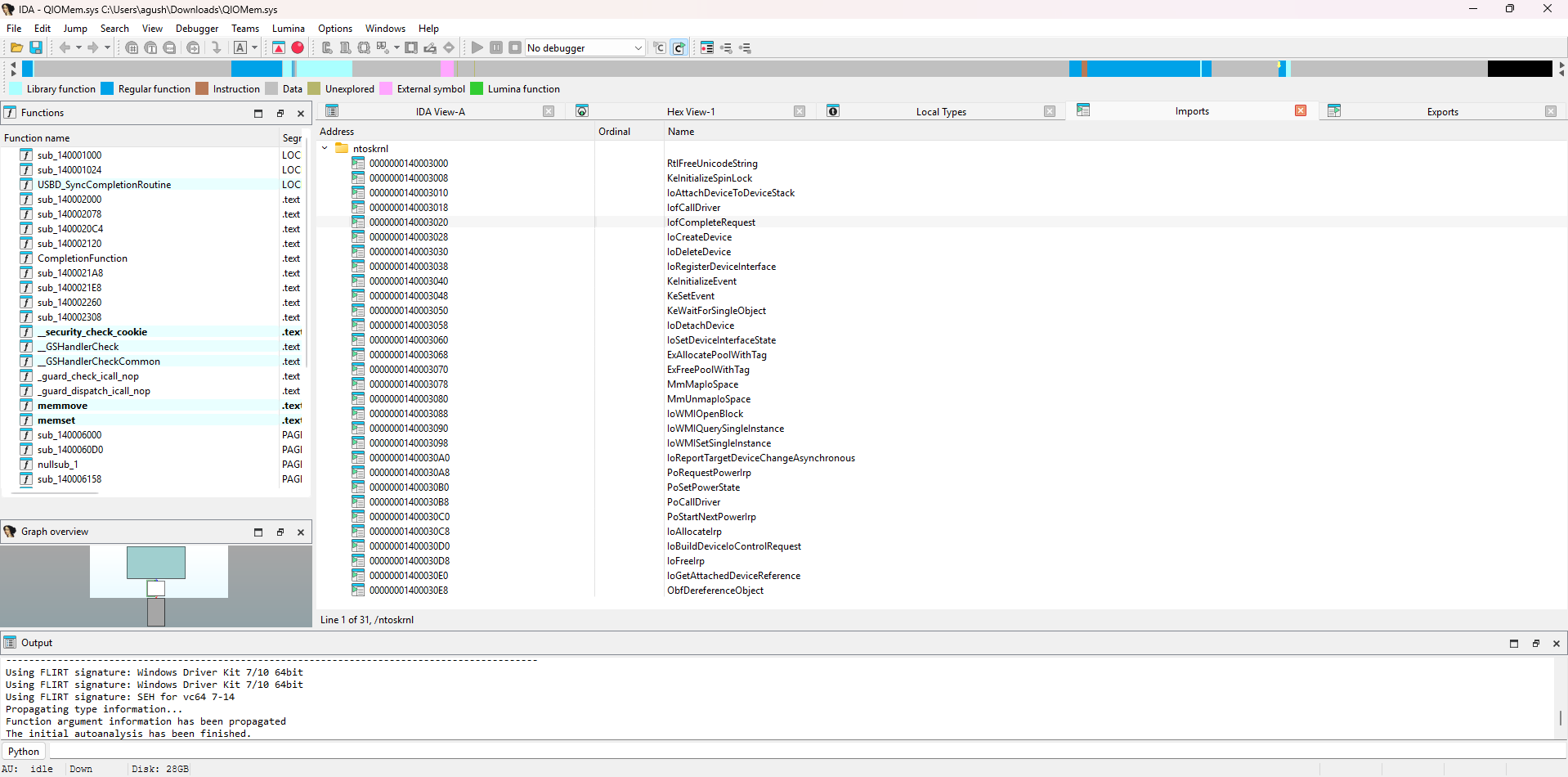Open the back-history dropdown arrow

tap(78, 48)
